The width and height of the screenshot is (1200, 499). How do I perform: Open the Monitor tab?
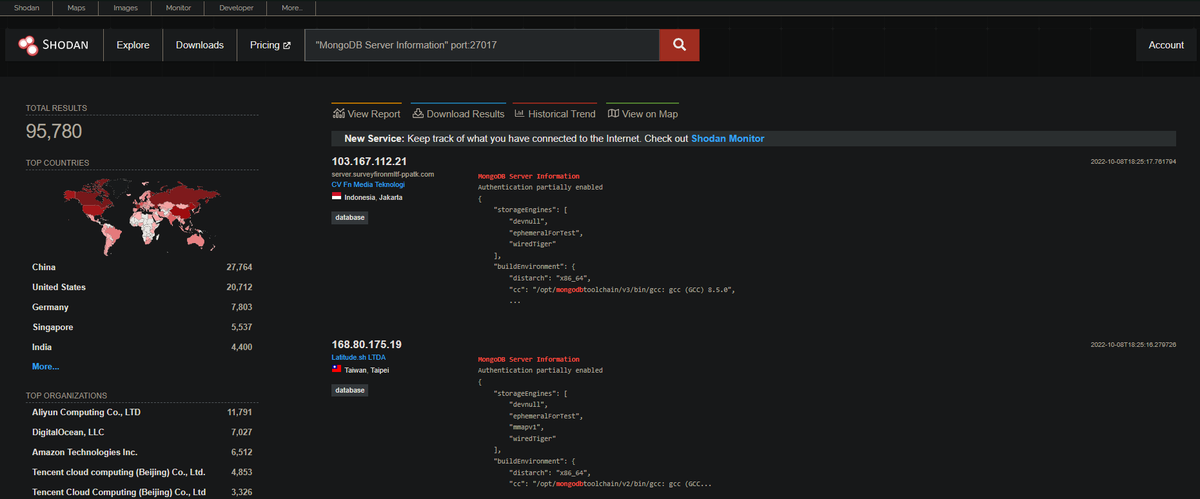[178, 7]
